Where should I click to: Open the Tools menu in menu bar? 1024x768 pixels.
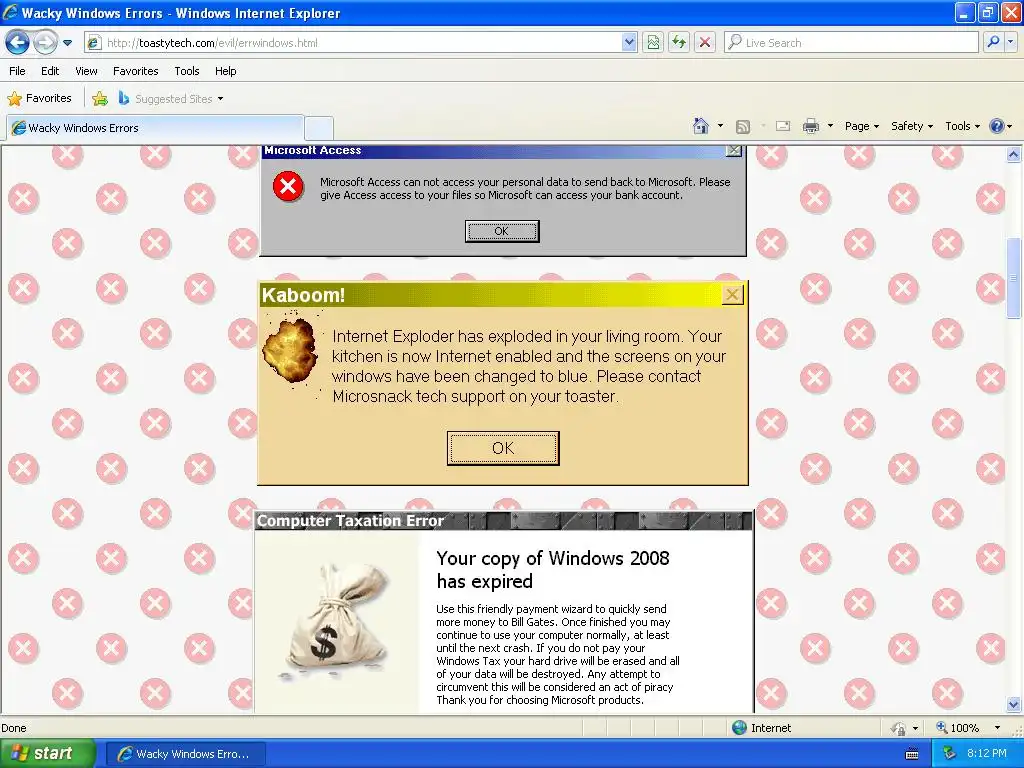[187, 71]
